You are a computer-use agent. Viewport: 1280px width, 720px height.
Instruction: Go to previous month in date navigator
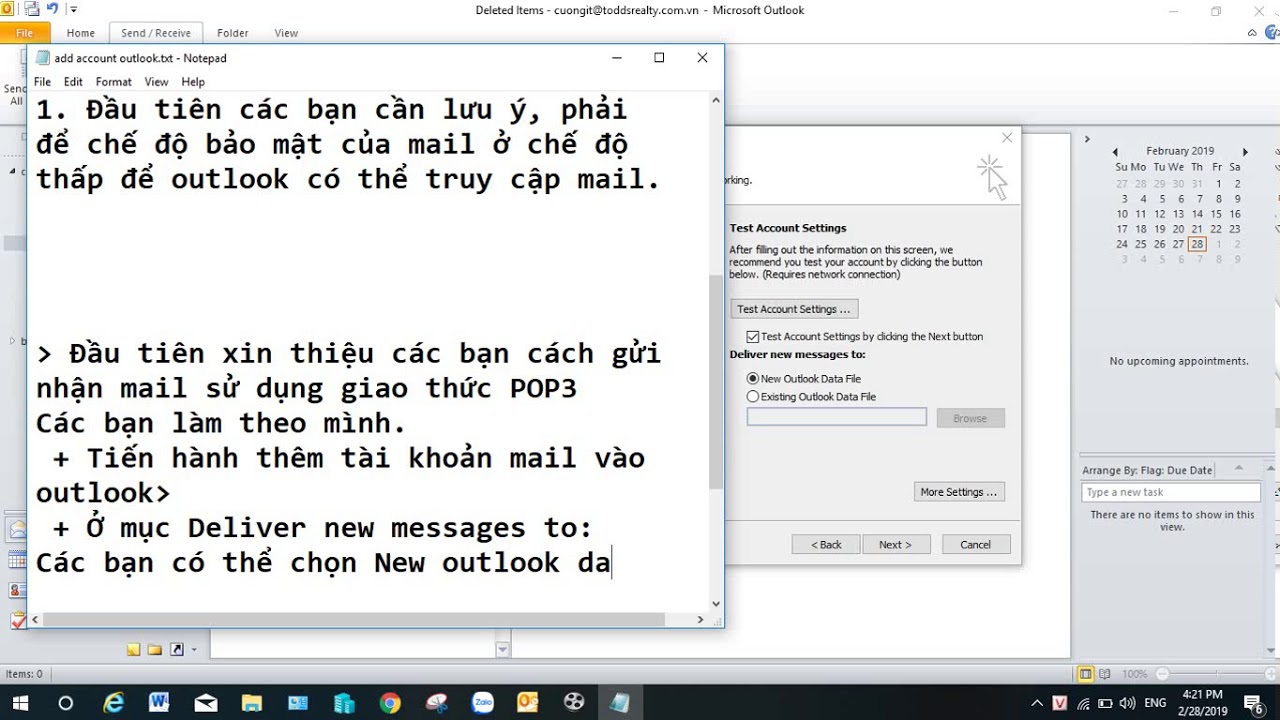(1116, 152)
